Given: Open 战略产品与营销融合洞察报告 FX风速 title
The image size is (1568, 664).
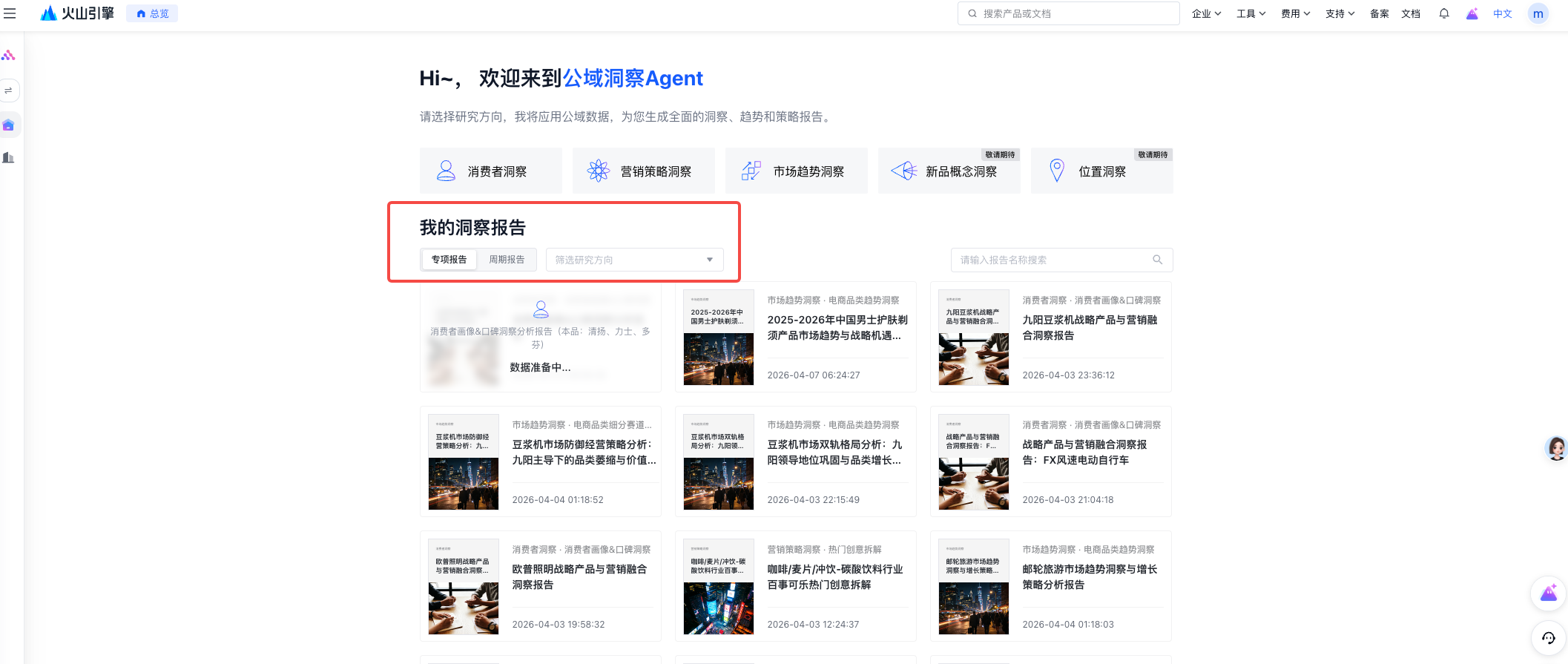Looking at the screenshot, I should (x=1085, y=453).
